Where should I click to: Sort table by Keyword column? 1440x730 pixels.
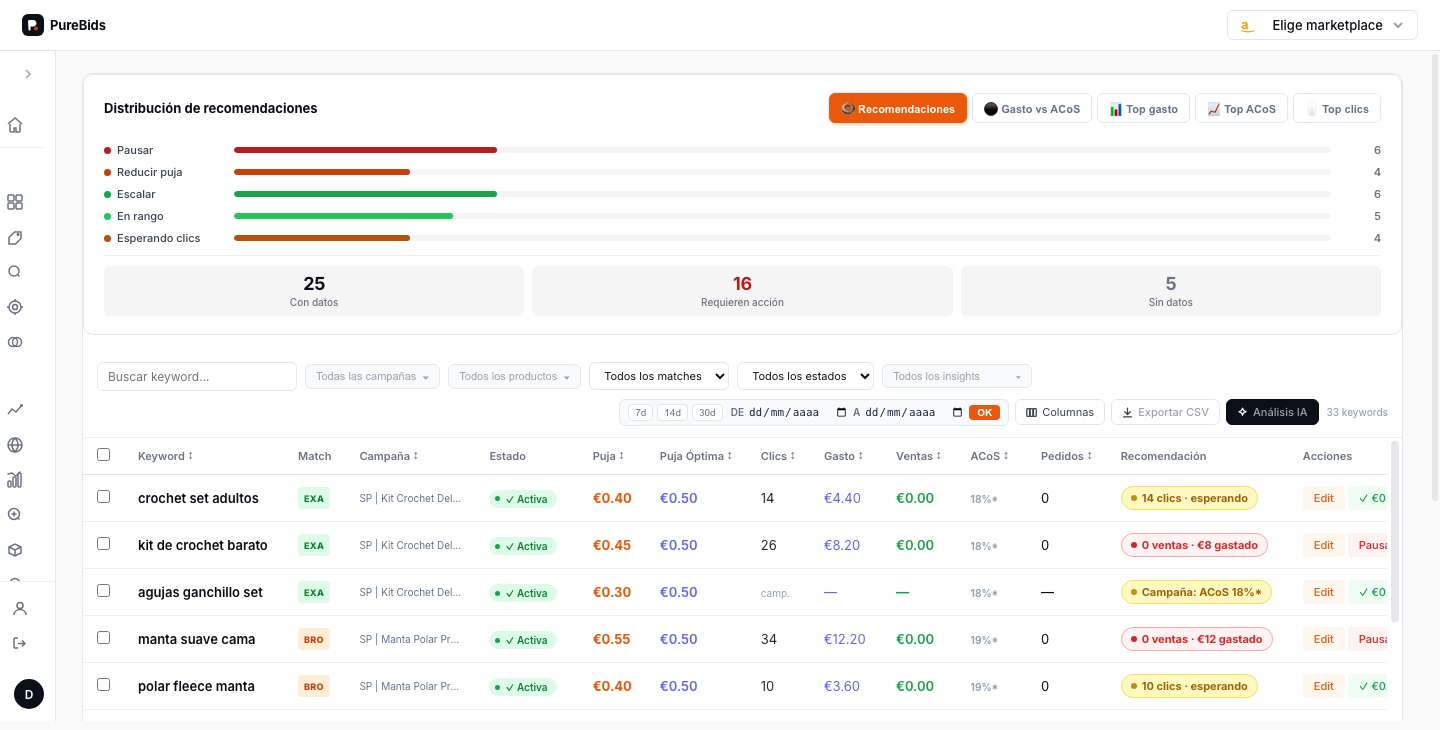click(165, 456)
